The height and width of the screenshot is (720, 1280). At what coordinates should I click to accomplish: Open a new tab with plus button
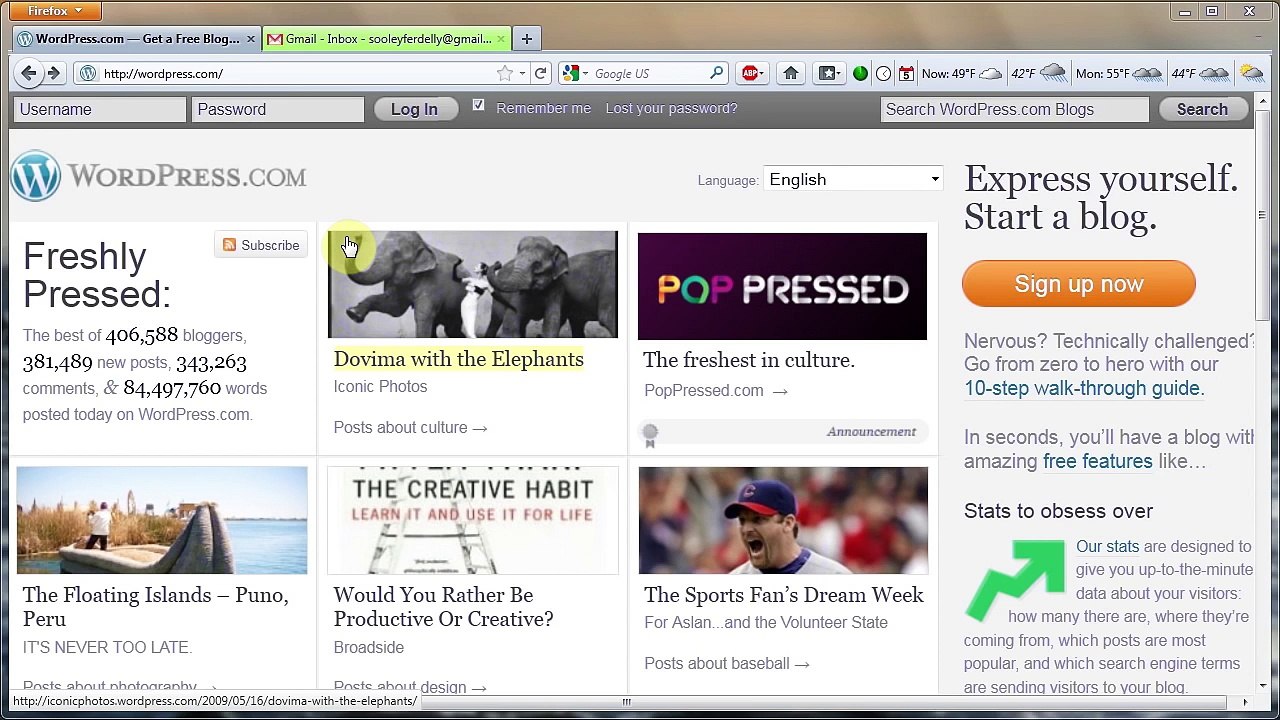527,39
